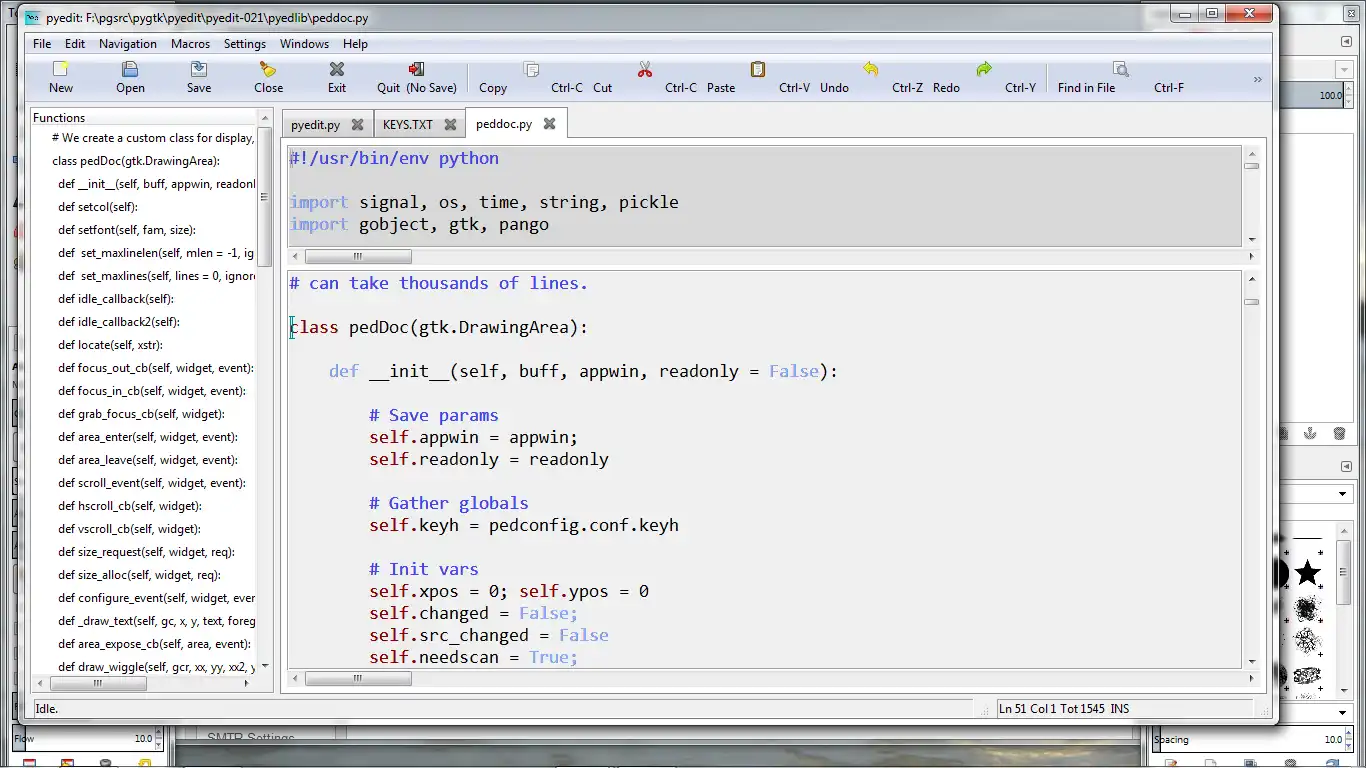The width and height of the screenshot is (1366, 768).
Task: Click the lower editor pane's scroll-up arrow
Action: (1251, 279)
